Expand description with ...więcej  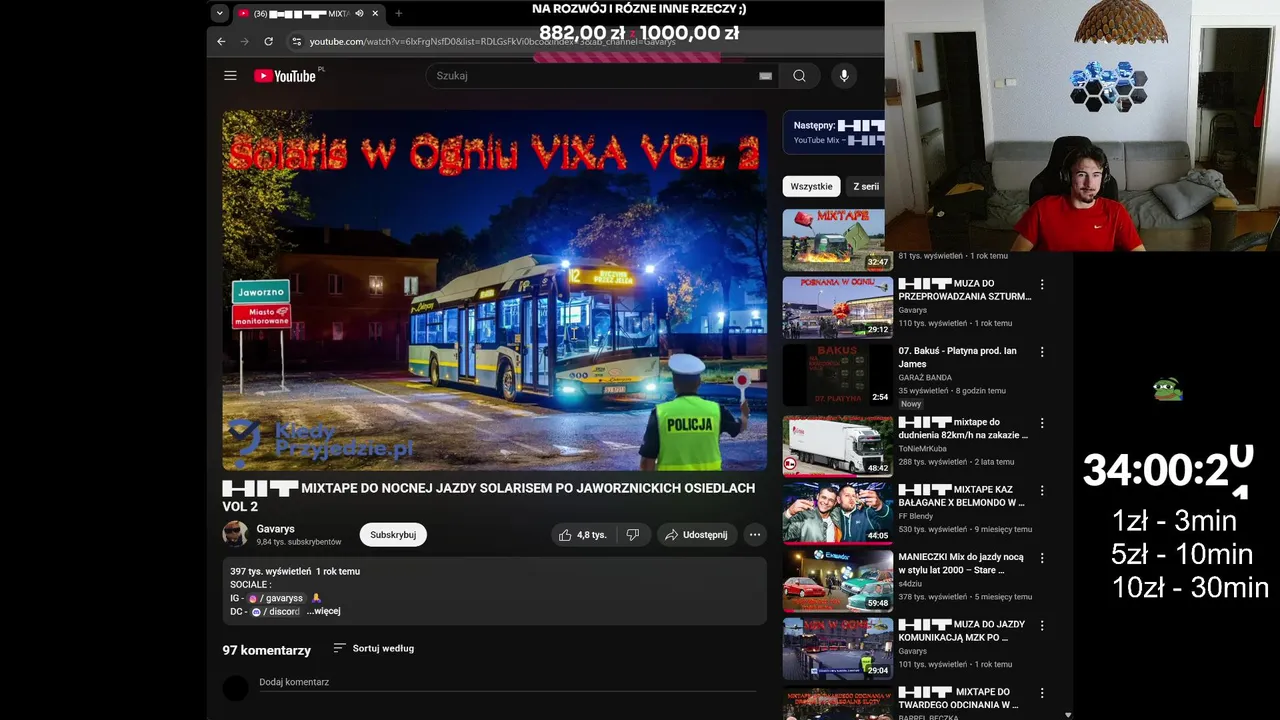[323, 611]
